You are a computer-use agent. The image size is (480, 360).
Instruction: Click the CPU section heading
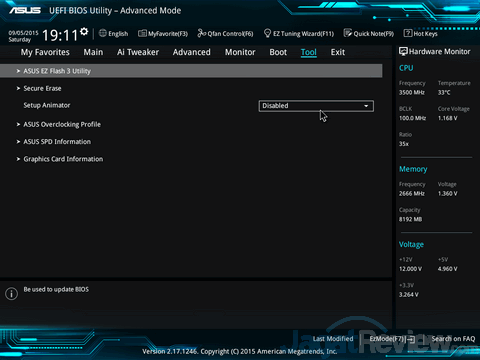(406, 68)
